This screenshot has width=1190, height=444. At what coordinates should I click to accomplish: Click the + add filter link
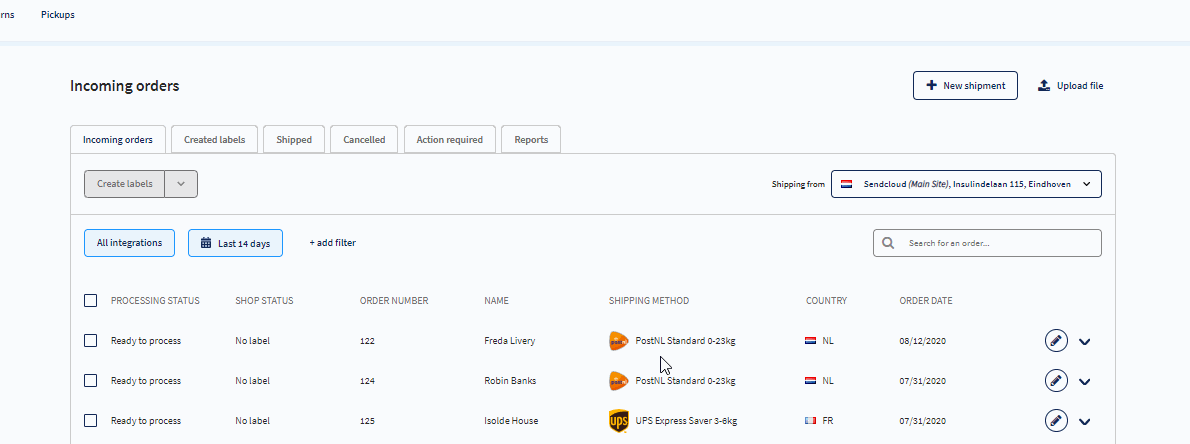coord(332,243)
